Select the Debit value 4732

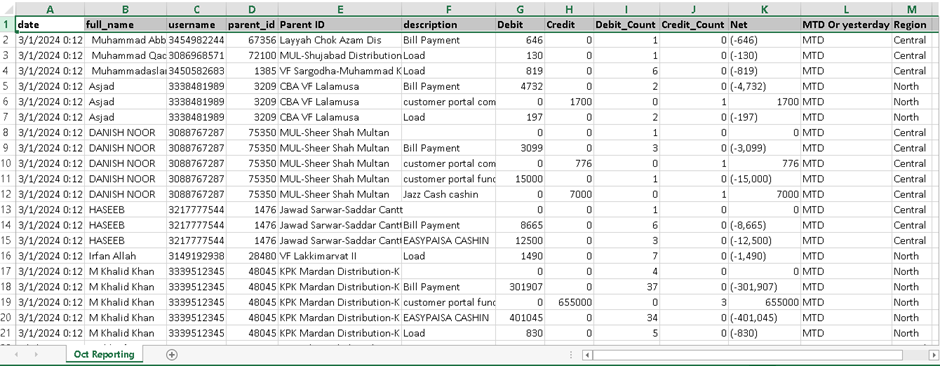click(520, 86)
